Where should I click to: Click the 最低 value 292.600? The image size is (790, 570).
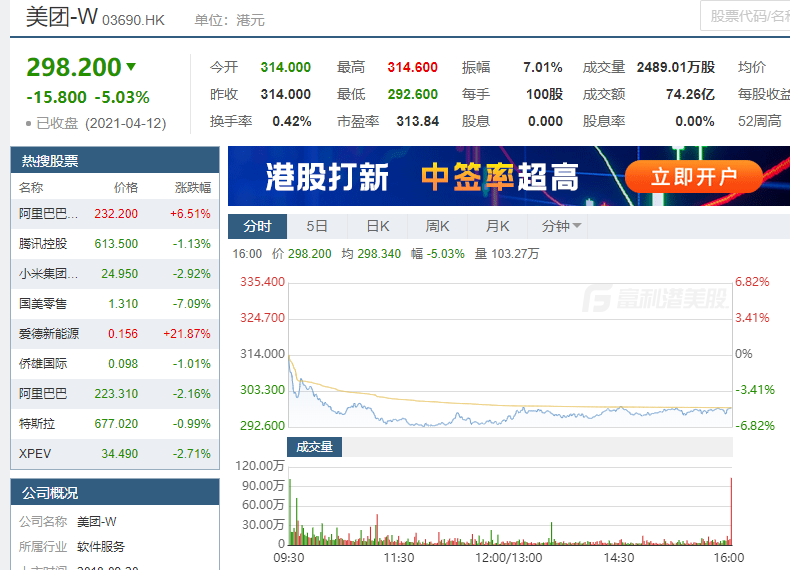[413, 94]
